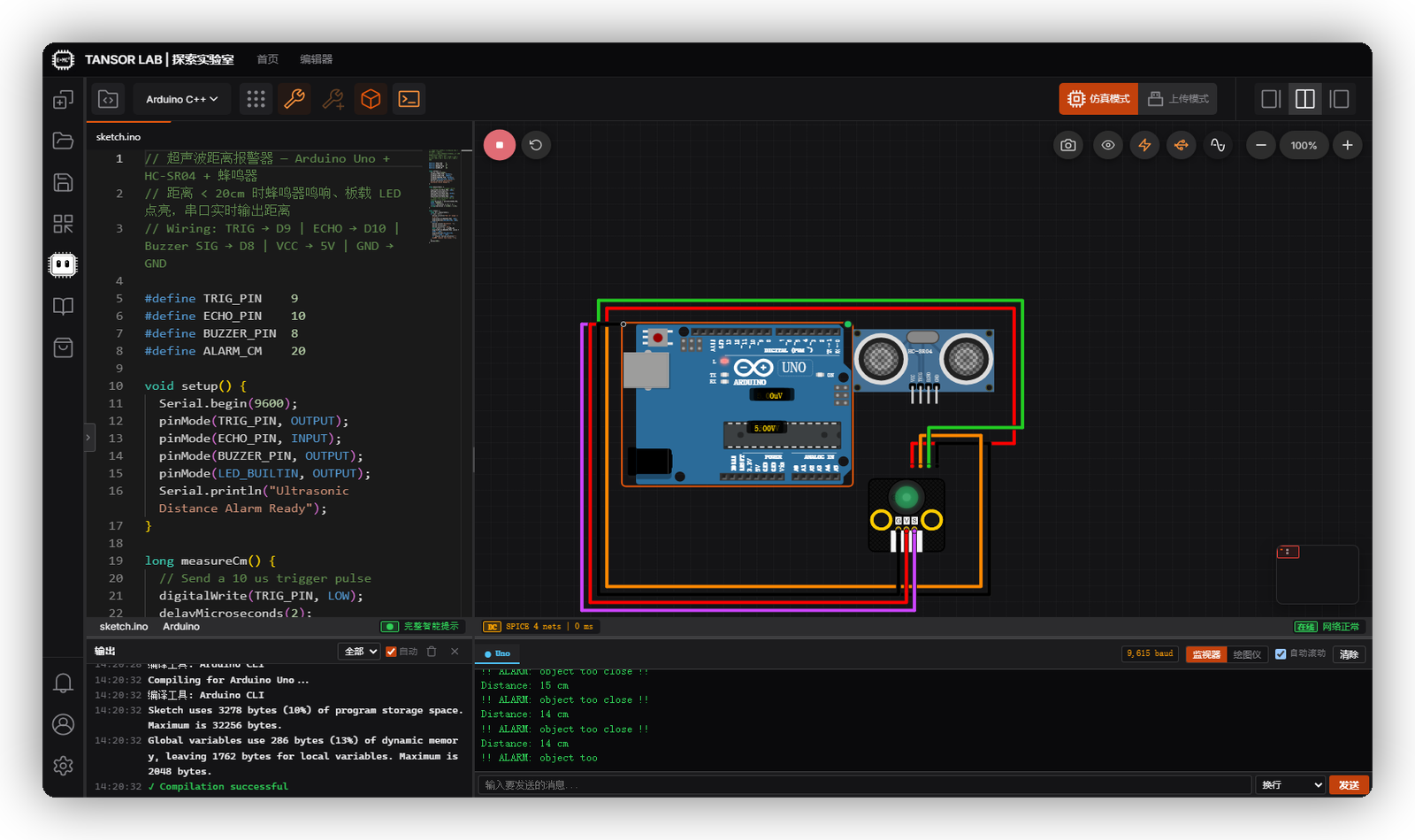Open the 首页 home menu

tap(267, 59)
